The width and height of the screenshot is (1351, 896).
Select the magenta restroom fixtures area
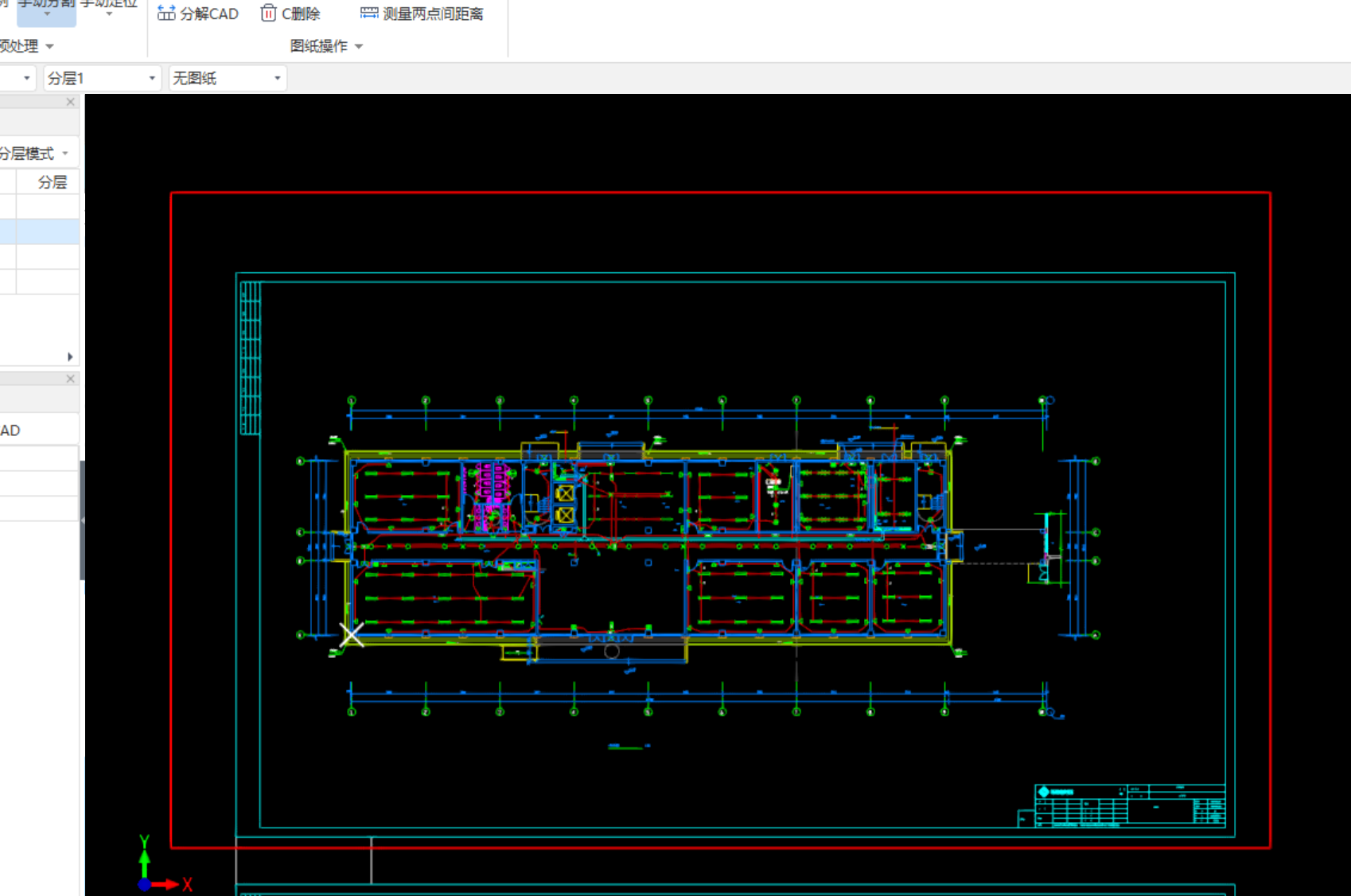point(492,497)
